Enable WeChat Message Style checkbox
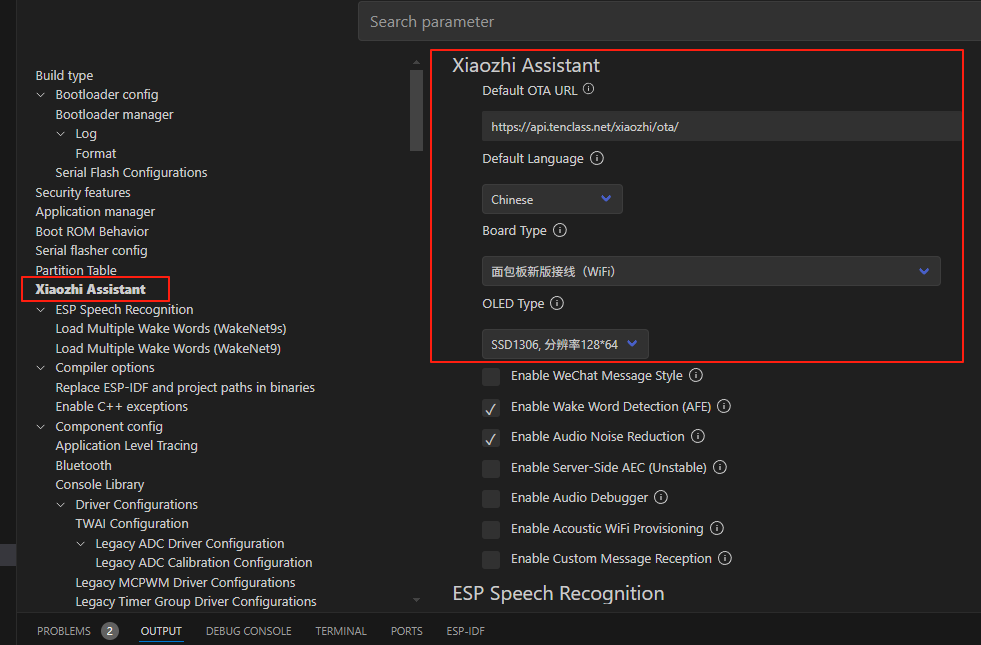 click(x=491, y=377)
